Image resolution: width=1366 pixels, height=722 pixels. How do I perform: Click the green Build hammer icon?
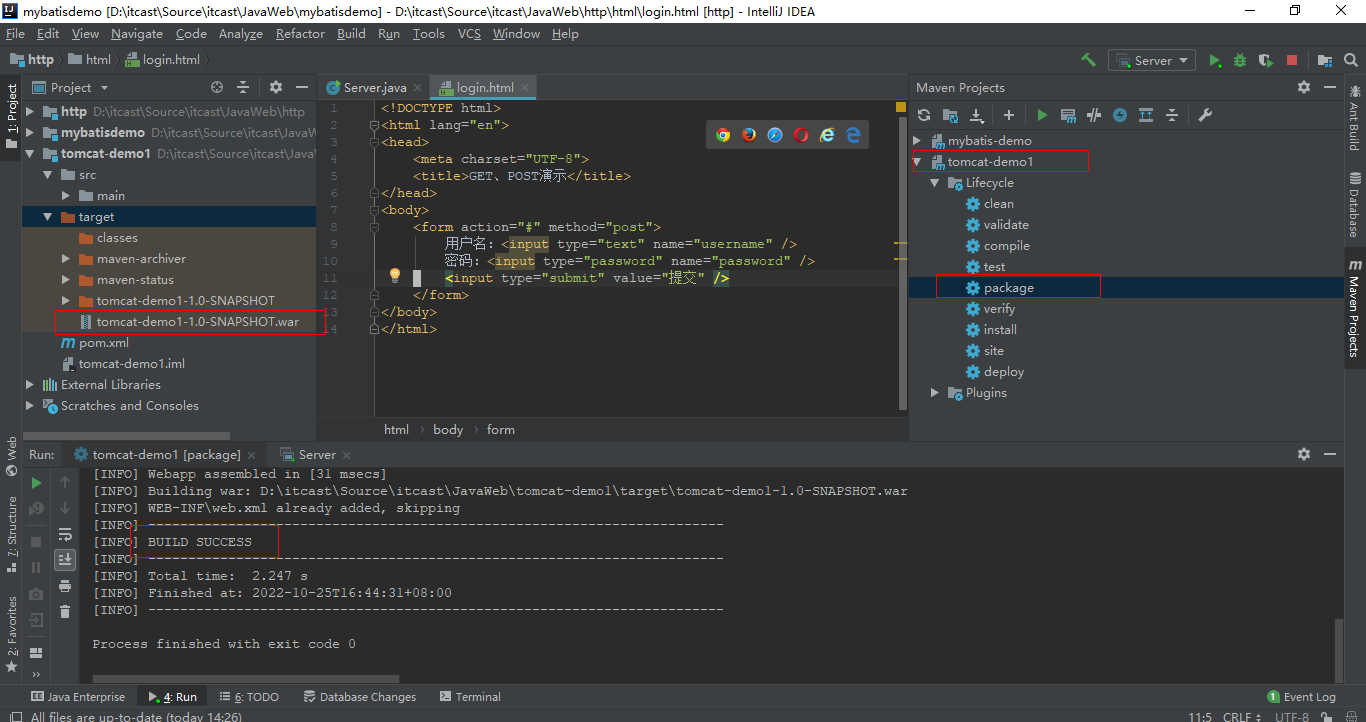coord(1088,60)
